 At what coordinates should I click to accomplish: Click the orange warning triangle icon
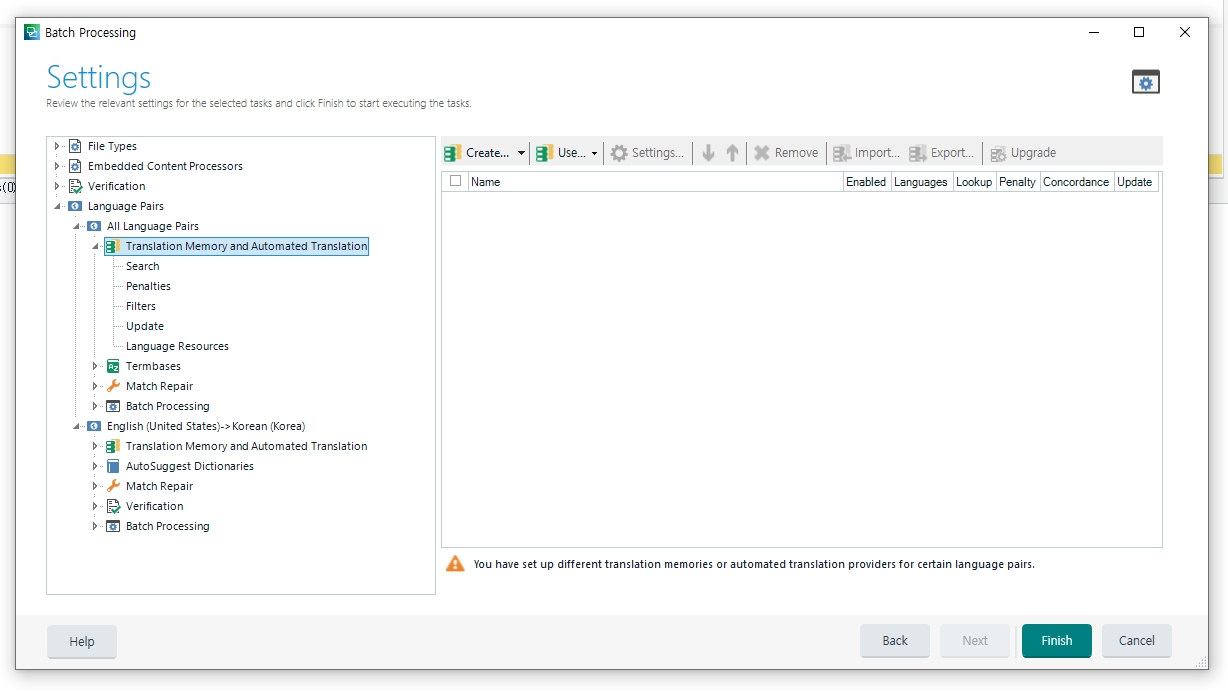[455, 564]
